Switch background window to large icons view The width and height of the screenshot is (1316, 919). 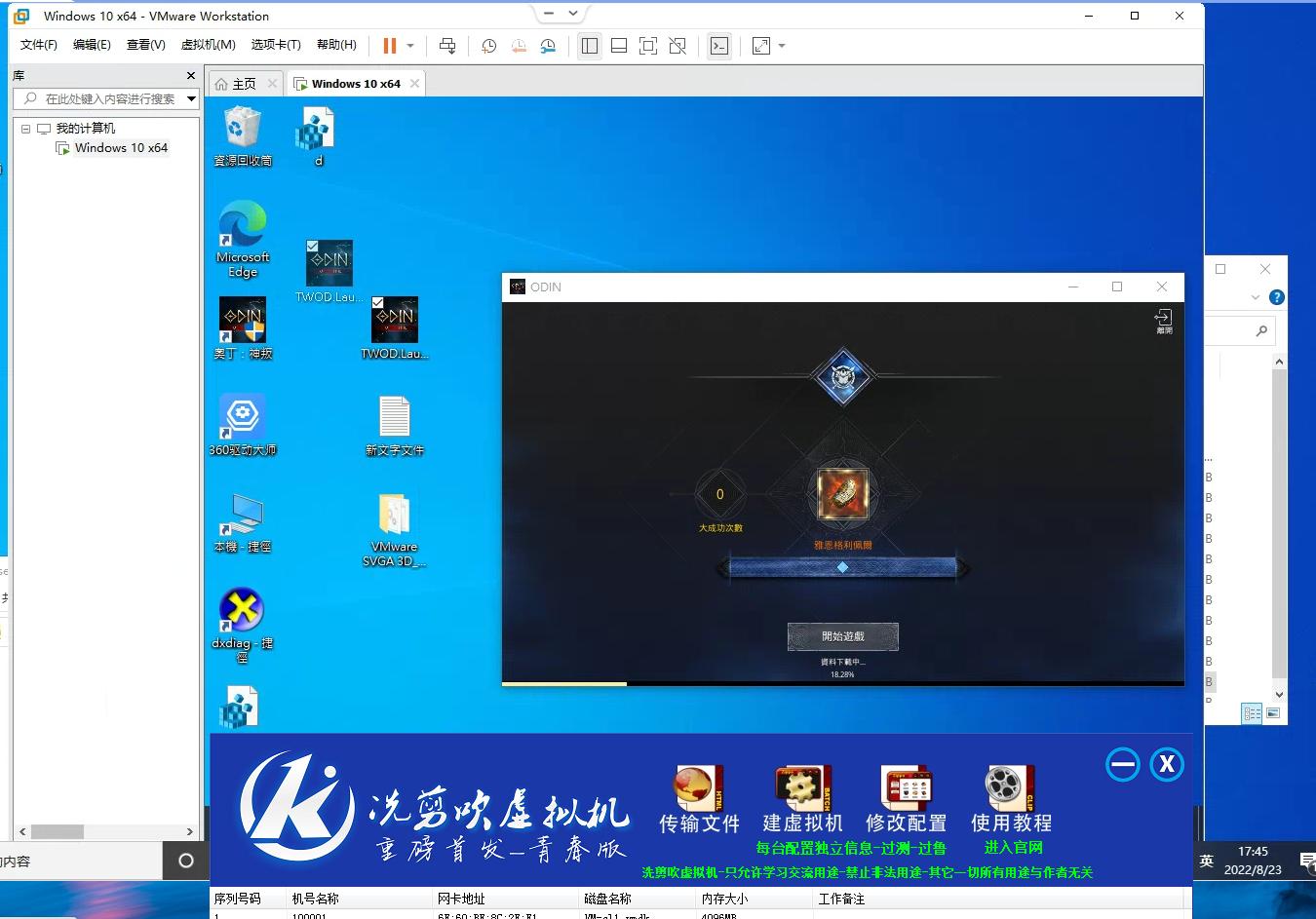point(1273,713)
